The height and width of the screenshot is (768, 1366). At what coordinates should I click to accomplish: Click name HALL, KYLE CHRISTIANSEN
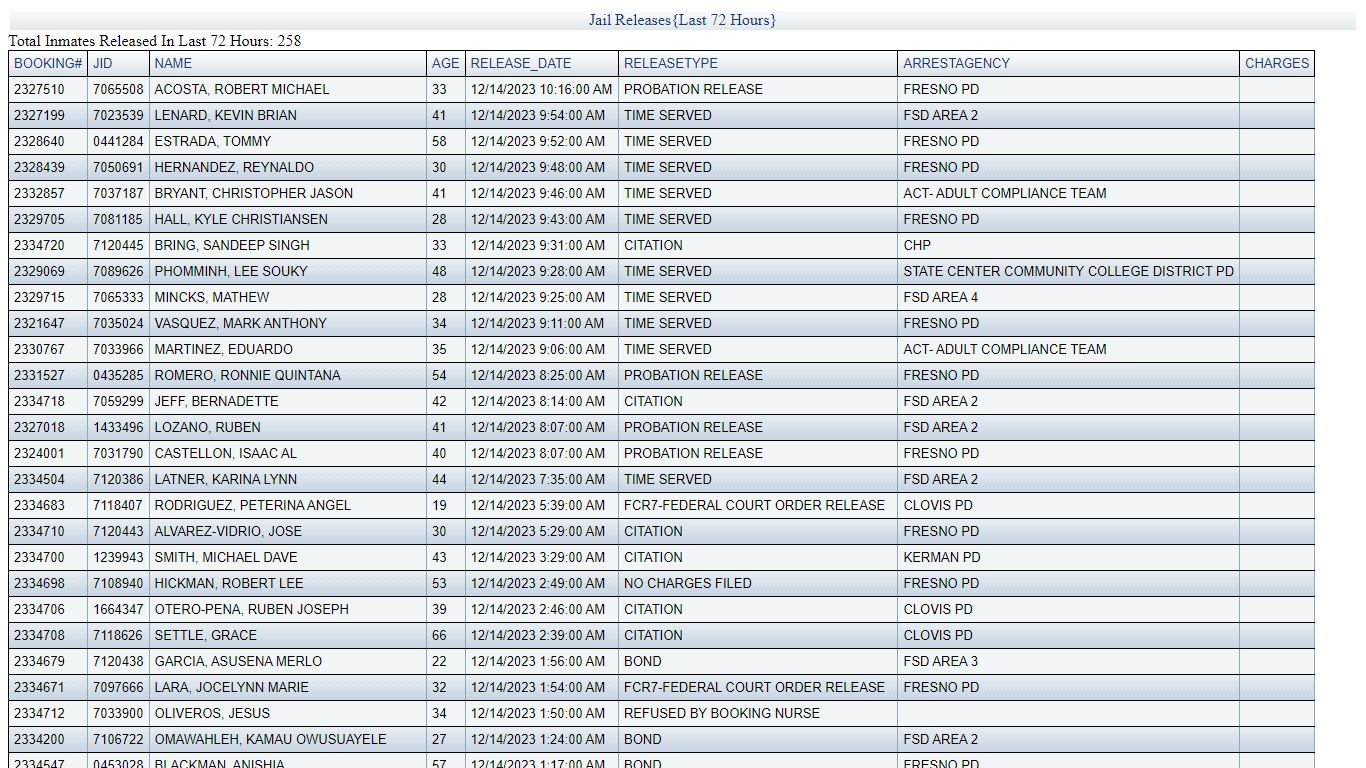(x=241, y=219)
